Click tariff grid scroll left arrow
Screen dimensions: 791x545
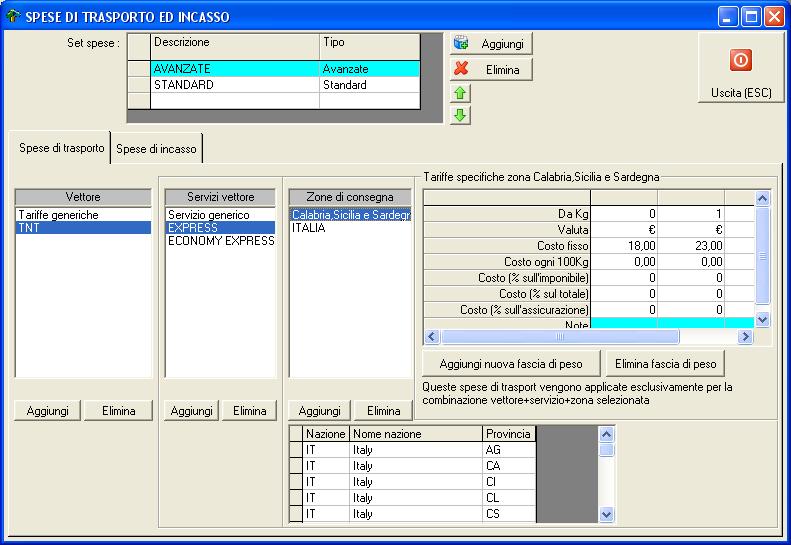432,337
